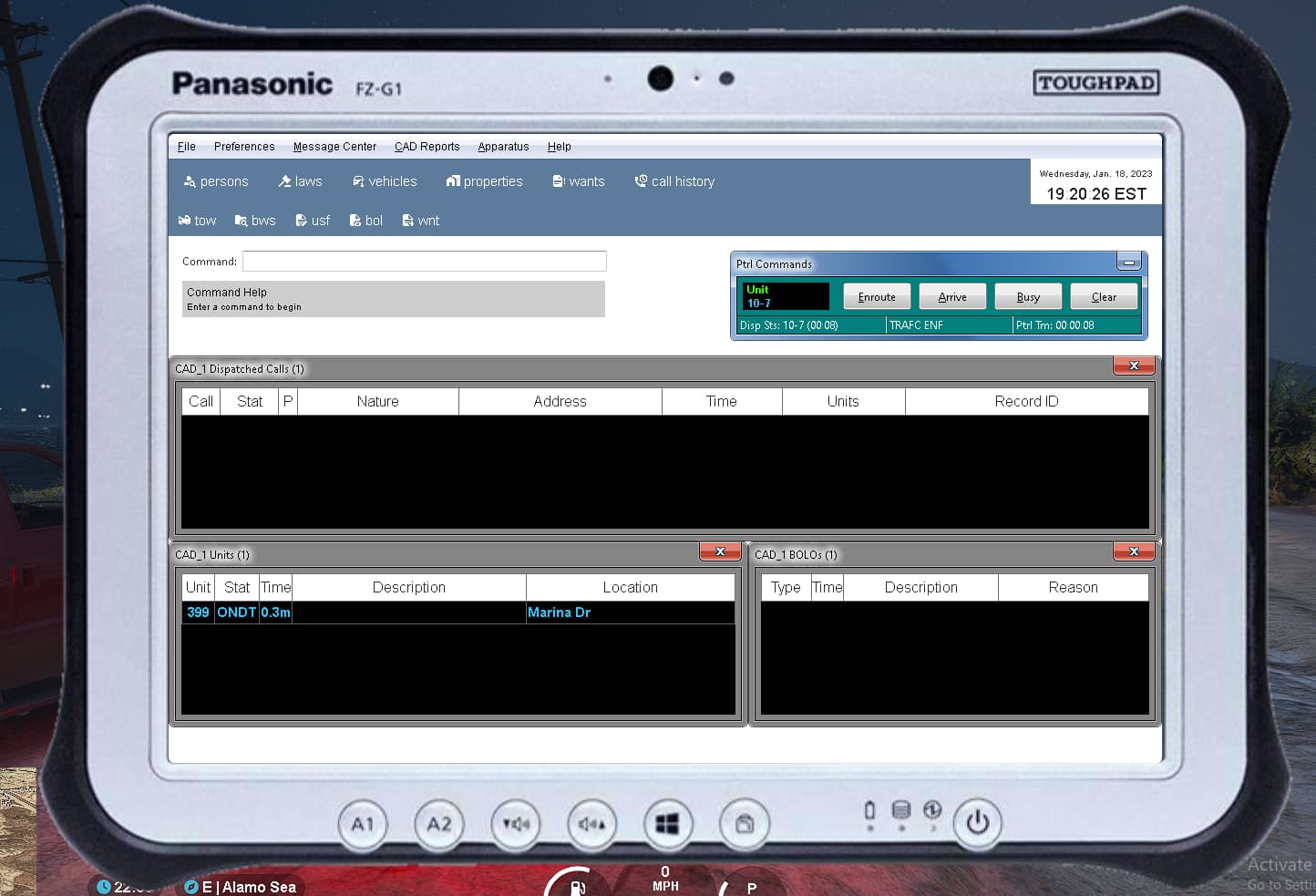Select the bws shortcut

pos(255,221)
